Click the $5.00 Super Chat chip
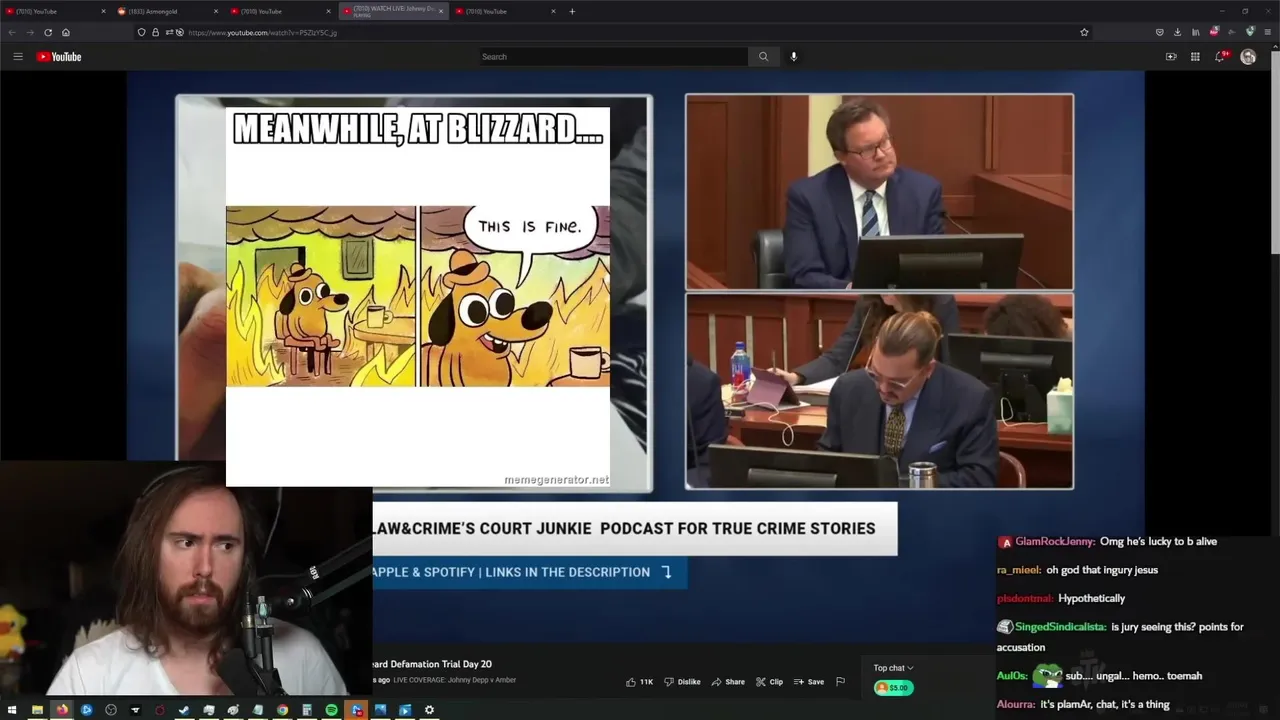 pyautogui.click(x=893, y=688)
